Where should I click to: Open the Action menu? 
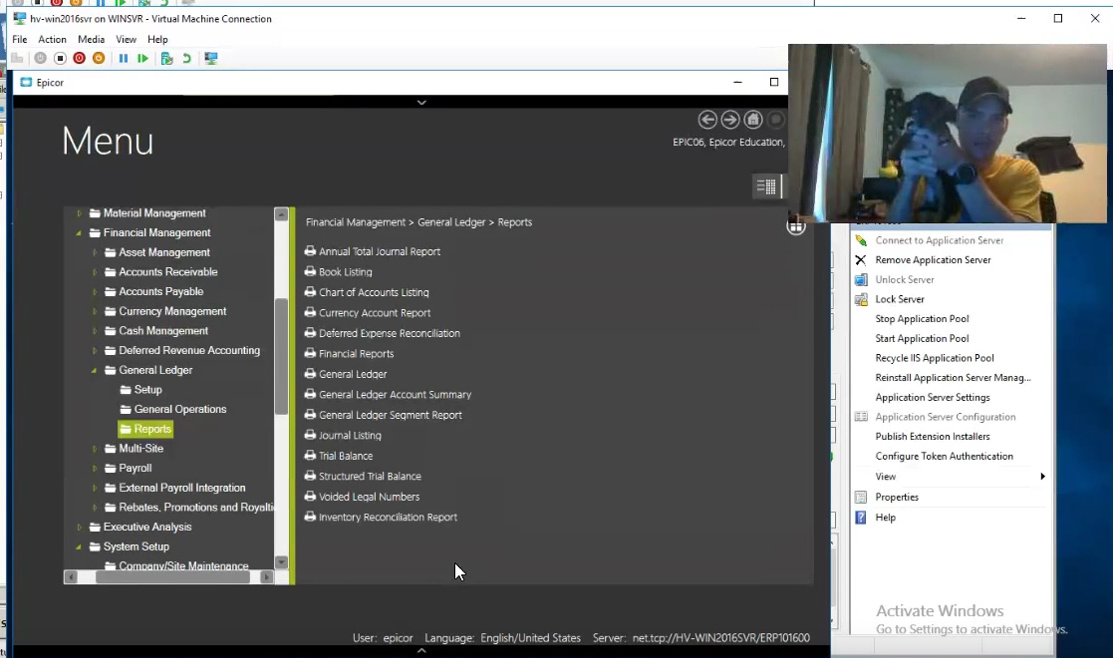[x=52, y=39]
